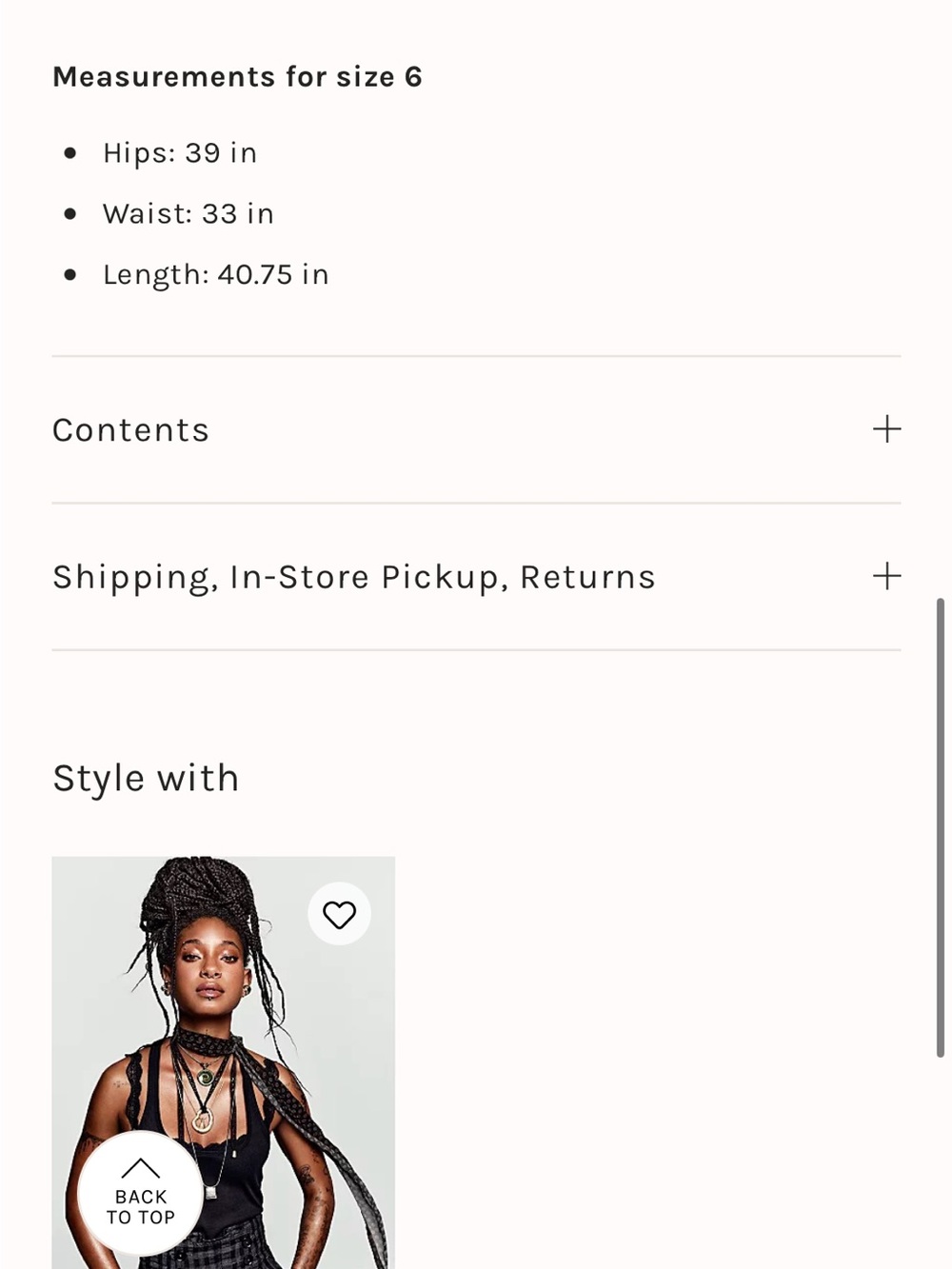The height and width of the screenshot is (1269, 952).
Task: Select the Length: 40.75 in text
Action: pos(216,275)
